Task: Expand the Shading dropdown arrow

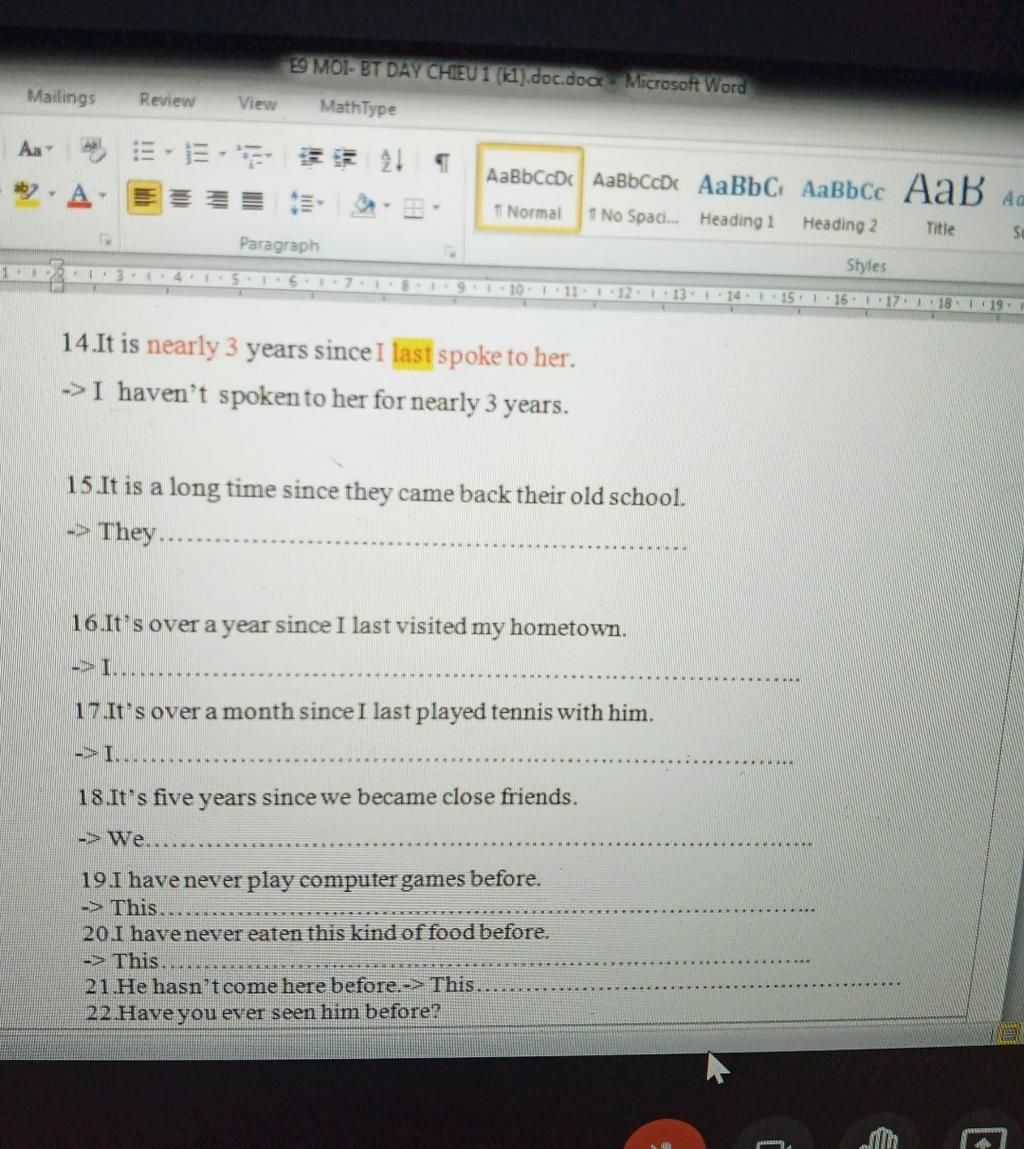Action: tap(386, 206)
